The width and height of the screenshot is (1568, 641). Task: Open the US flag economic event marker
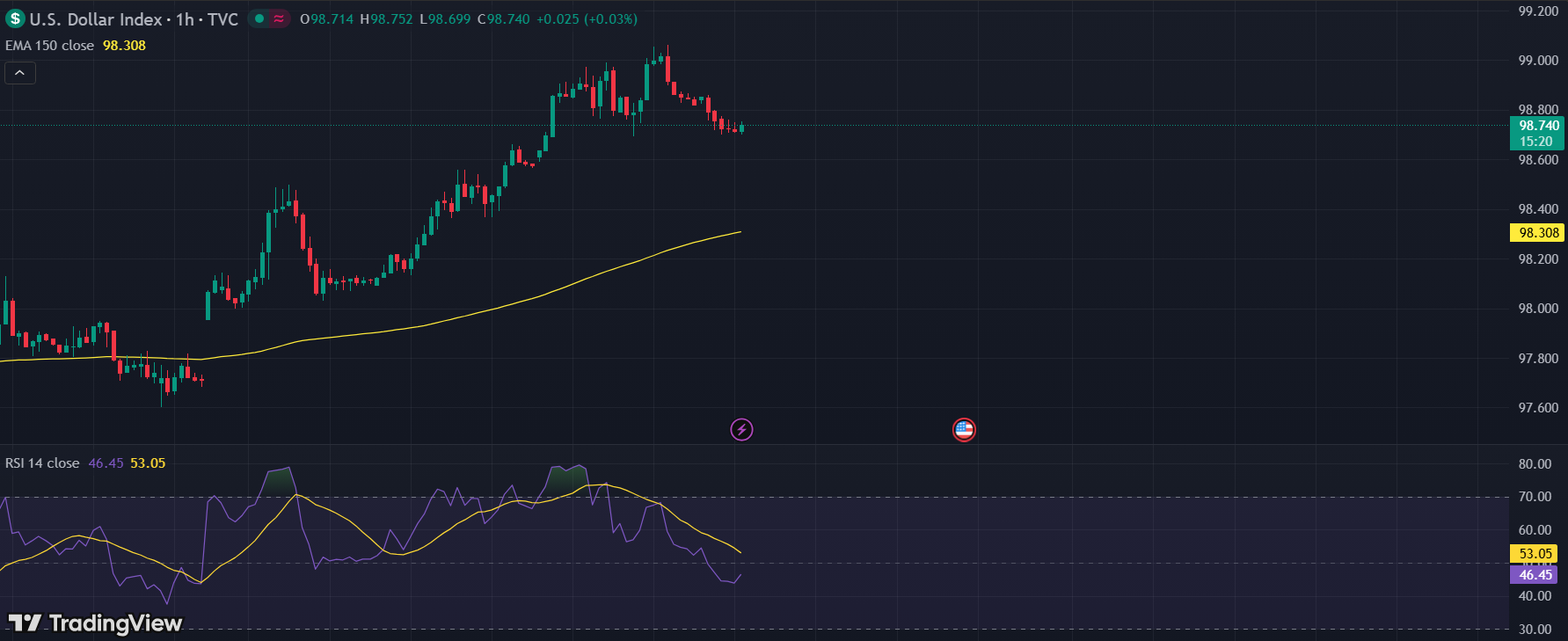pyautogui.click(x=964, y=429)
